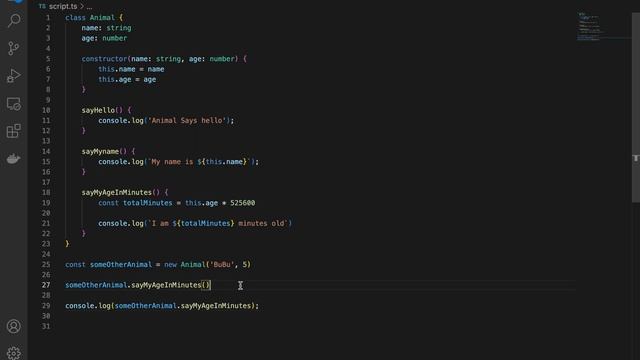
Task: Open the Remote Explorer view
Action: 14,104
